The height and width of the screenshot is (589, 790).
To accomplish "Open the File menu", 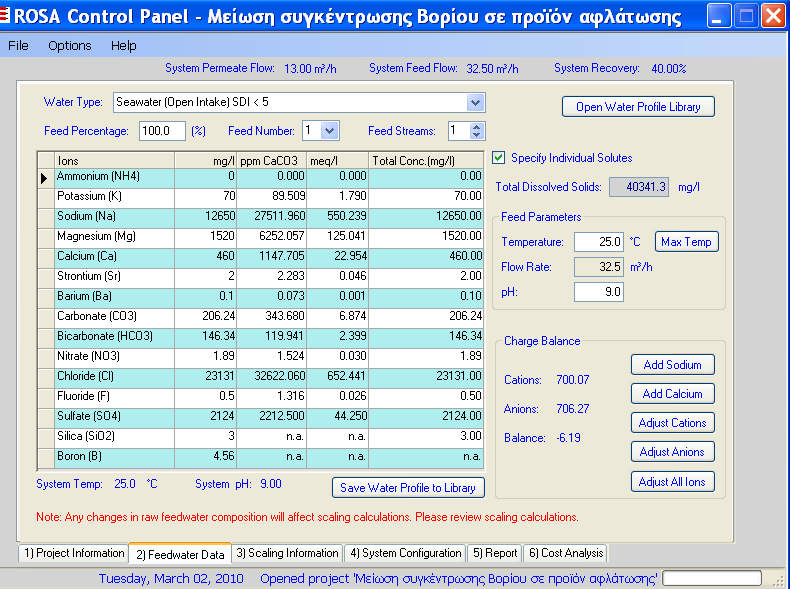I will pyautogui.click(x=18, y=45).
